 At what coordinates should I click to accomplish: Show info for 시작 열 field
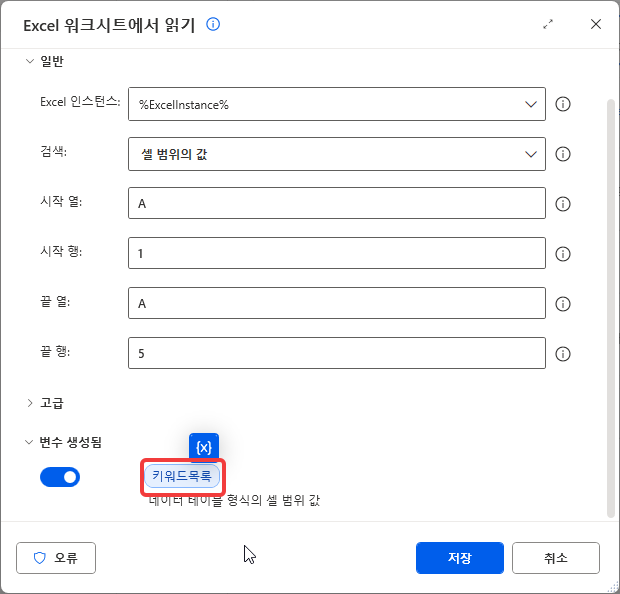[x=563, y=204]
